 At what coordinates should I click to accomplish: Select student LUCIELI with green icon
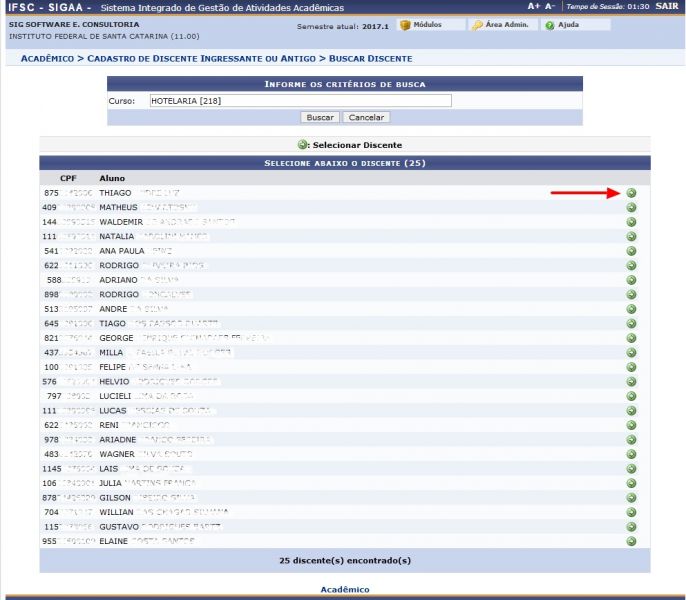[x=631, y=396]
